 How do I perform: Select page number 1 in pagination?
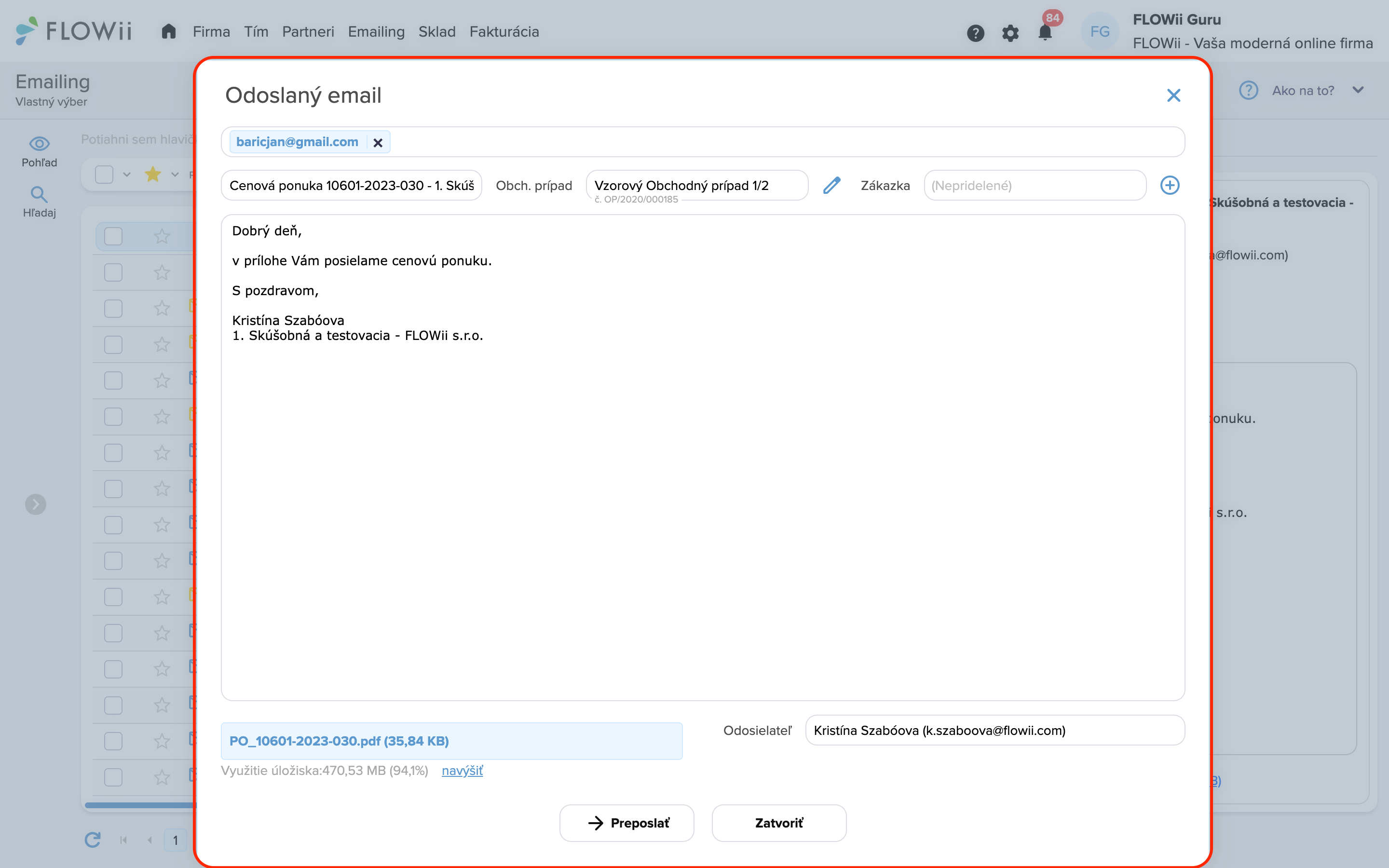click(175, 841)
